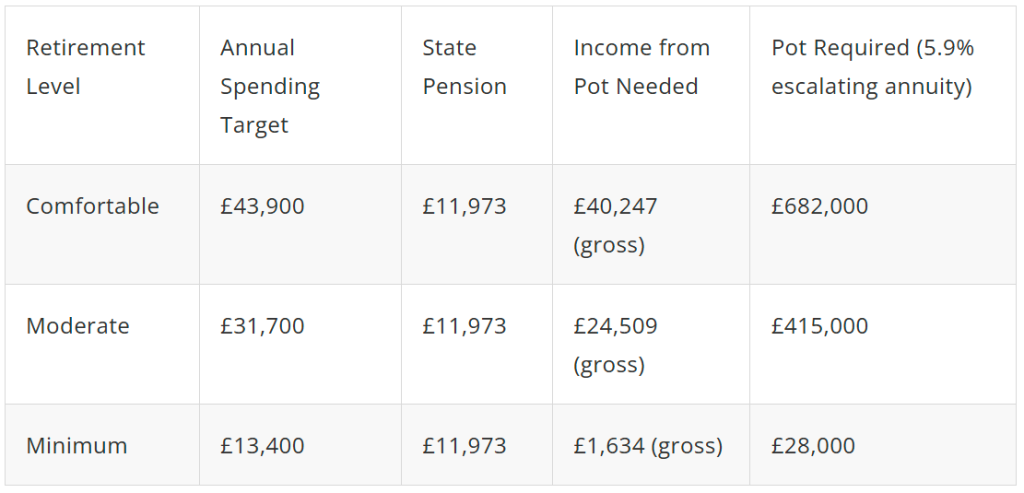
Task: Select the Minimum row £11,973 state pension
Action: [x=464, y=446]
